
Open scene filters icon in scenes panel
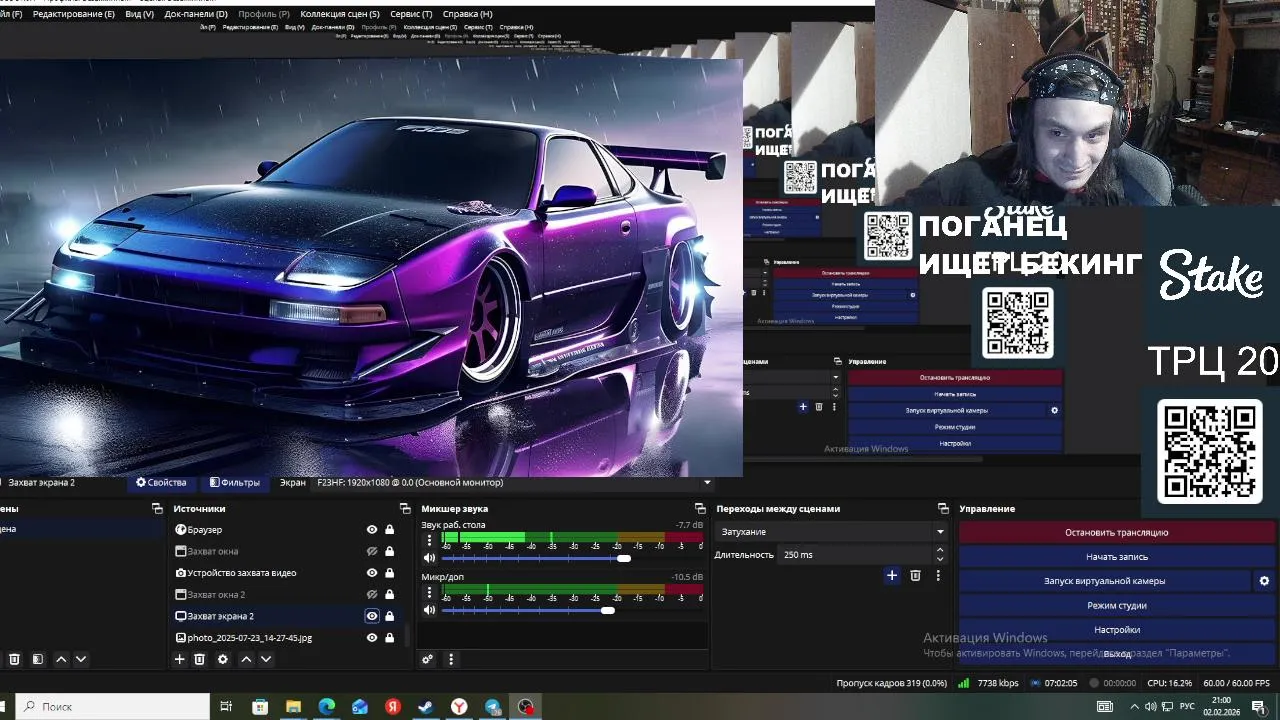37,659
